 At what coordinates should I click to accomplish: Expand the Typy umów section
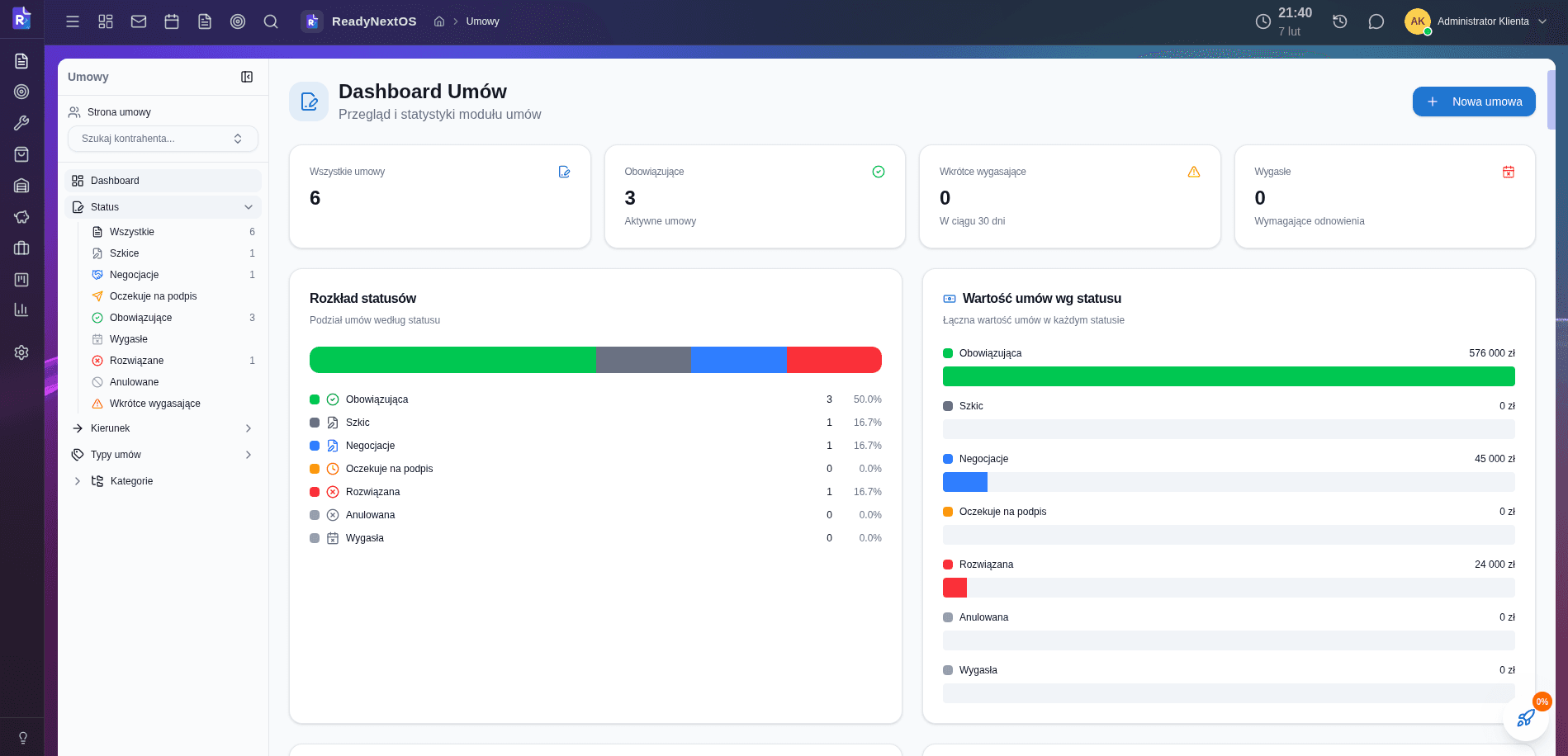[248, 455]
